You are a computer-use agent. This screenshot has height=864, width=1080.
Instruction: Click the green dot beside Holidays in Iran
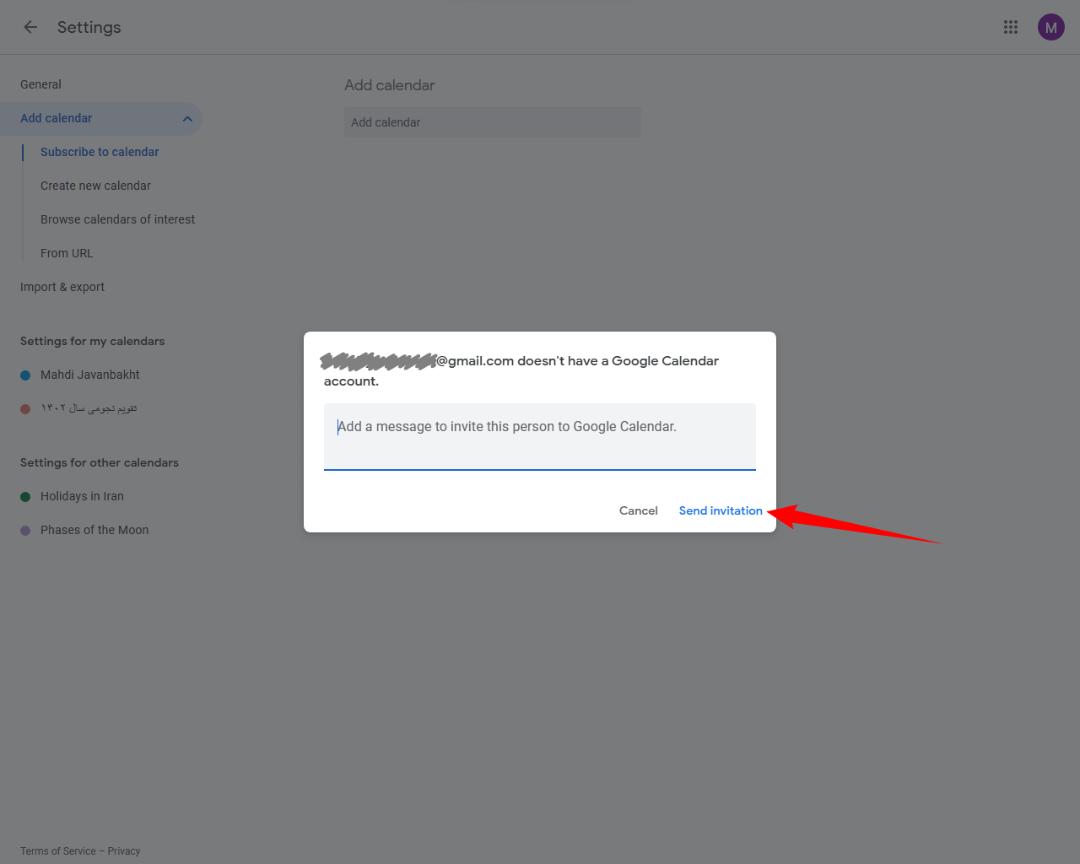coord(25,497)
